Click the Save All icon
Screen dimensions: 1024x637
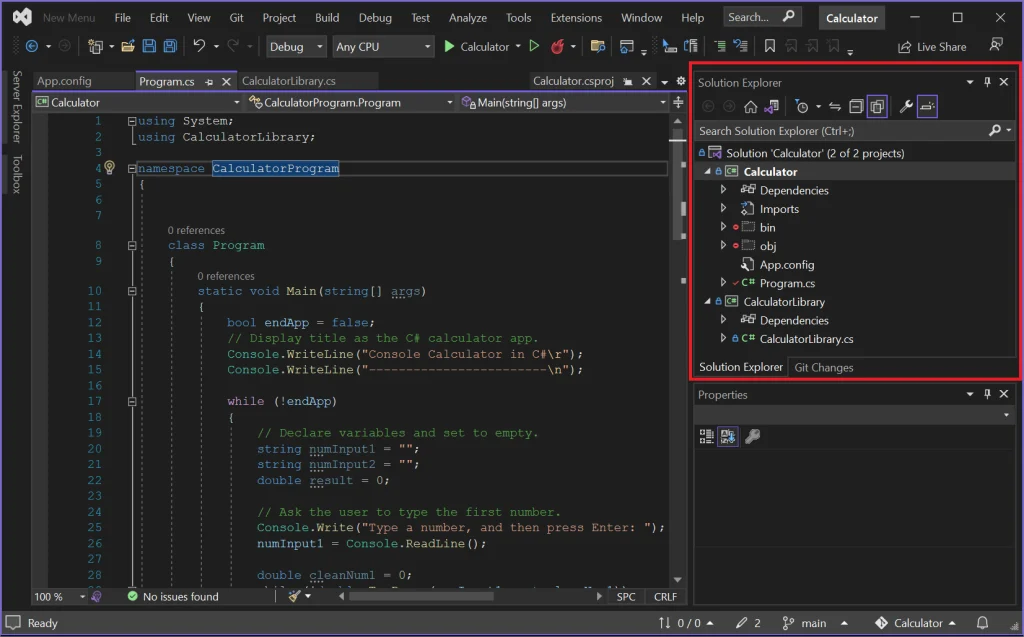pyautogui.click(x=170, y=46)
